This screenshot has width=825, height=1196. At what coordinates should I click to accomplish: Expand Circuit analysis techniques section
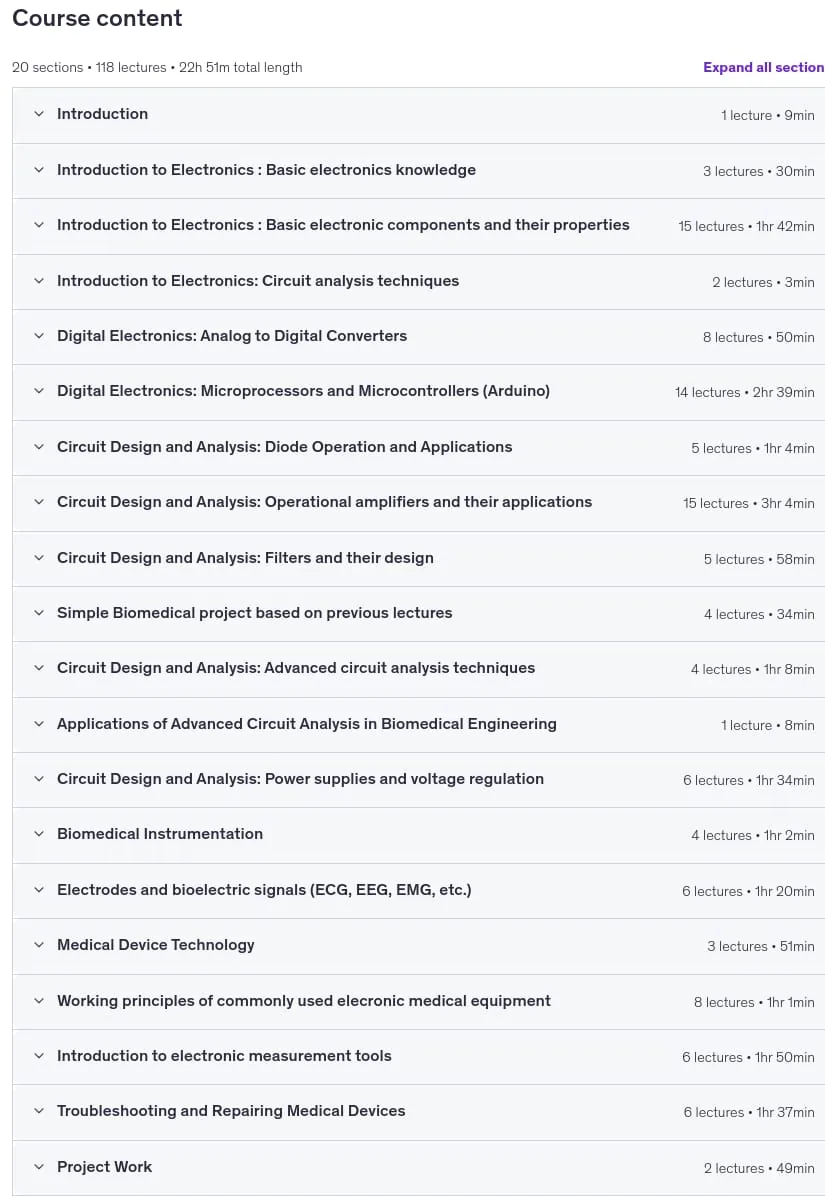(x=419, y=281)
